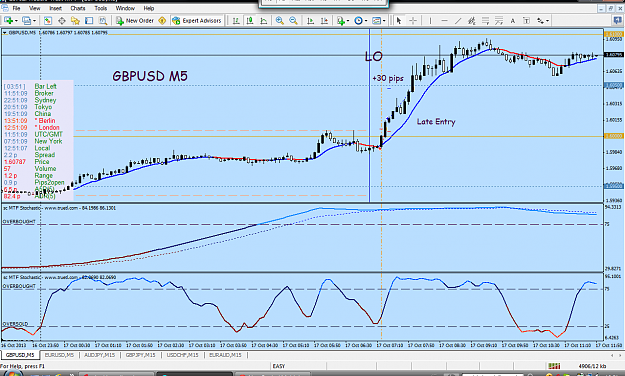Viewport: 625px width, 376px height.
Task: Select the Crosshair tool
Action: click(x=413, y=20)
